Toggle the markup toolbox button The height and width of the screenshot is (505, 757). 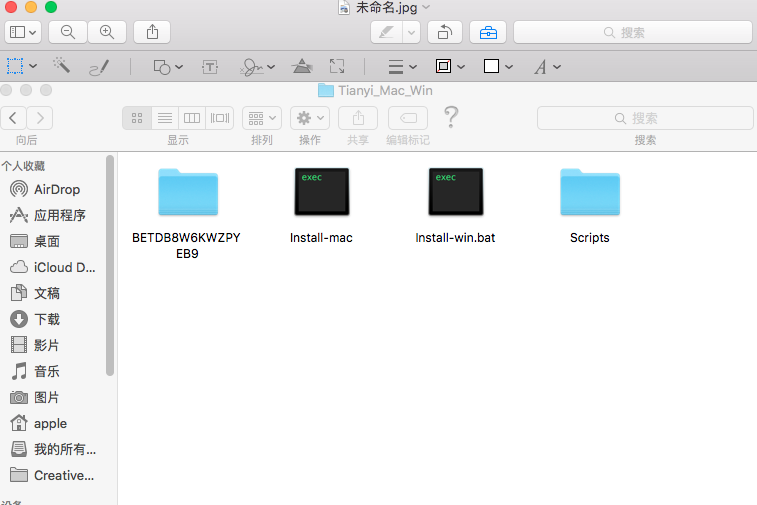click(488, 32)
